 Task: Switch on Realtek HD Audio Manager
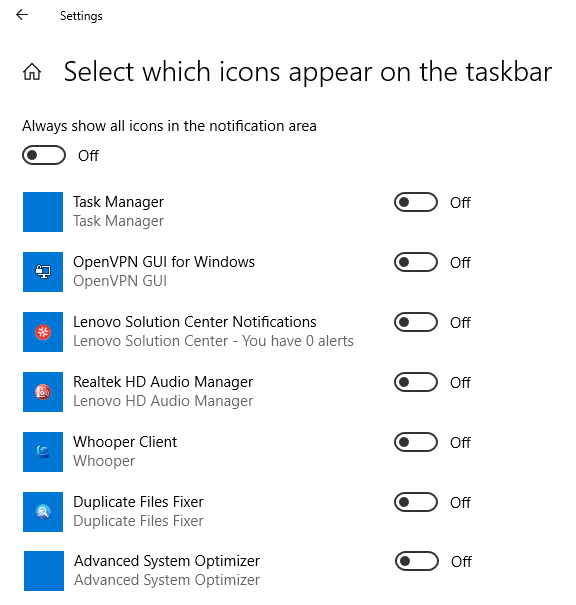click(416, 382)
